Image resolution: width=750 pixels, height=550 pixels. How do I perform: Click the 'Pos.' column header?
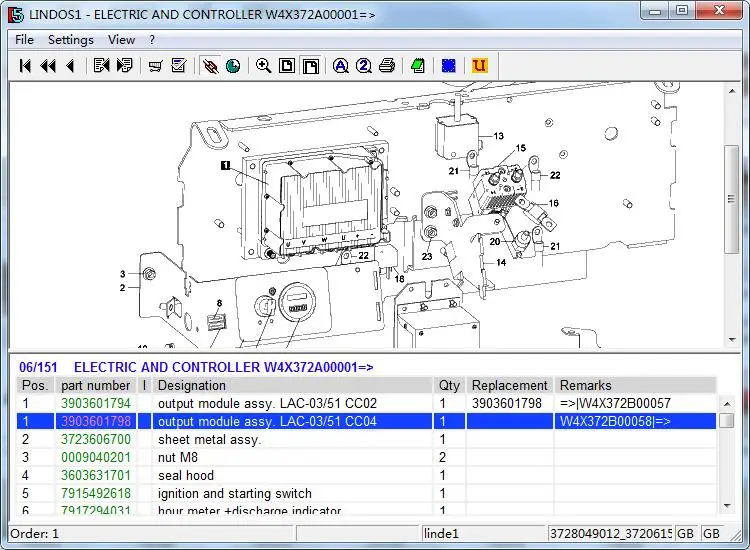pyautogui.click(x=35, y=385)
